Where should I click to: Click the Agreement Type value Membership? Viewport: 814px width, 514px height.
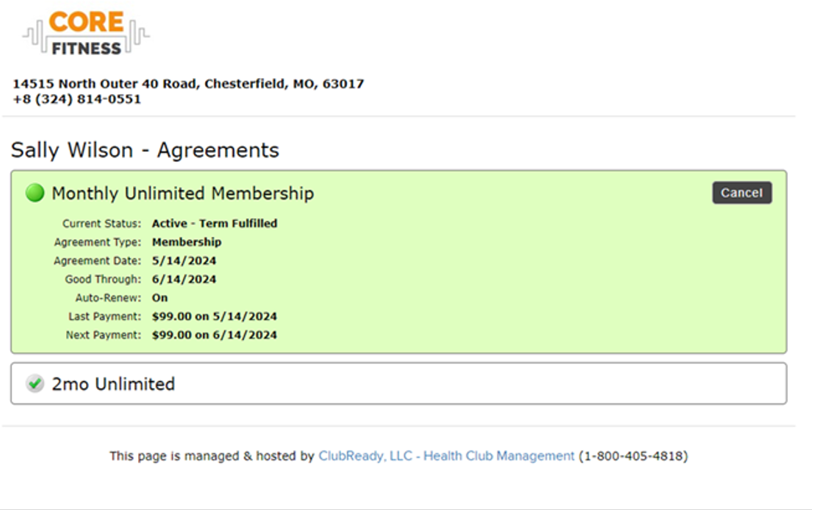[x=187, y=242]
